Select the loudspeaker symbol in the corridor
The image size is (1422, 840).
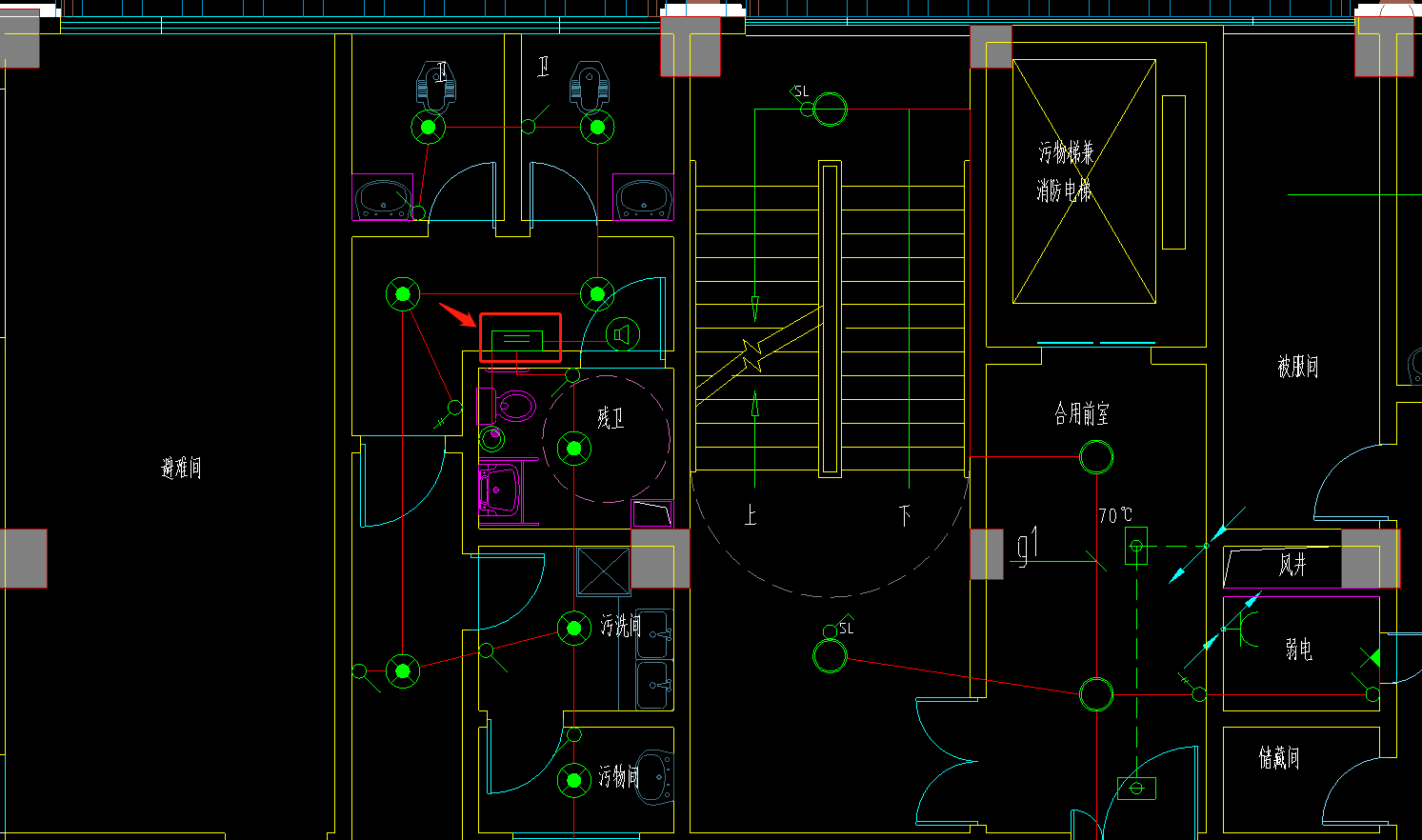click(622, 334)
